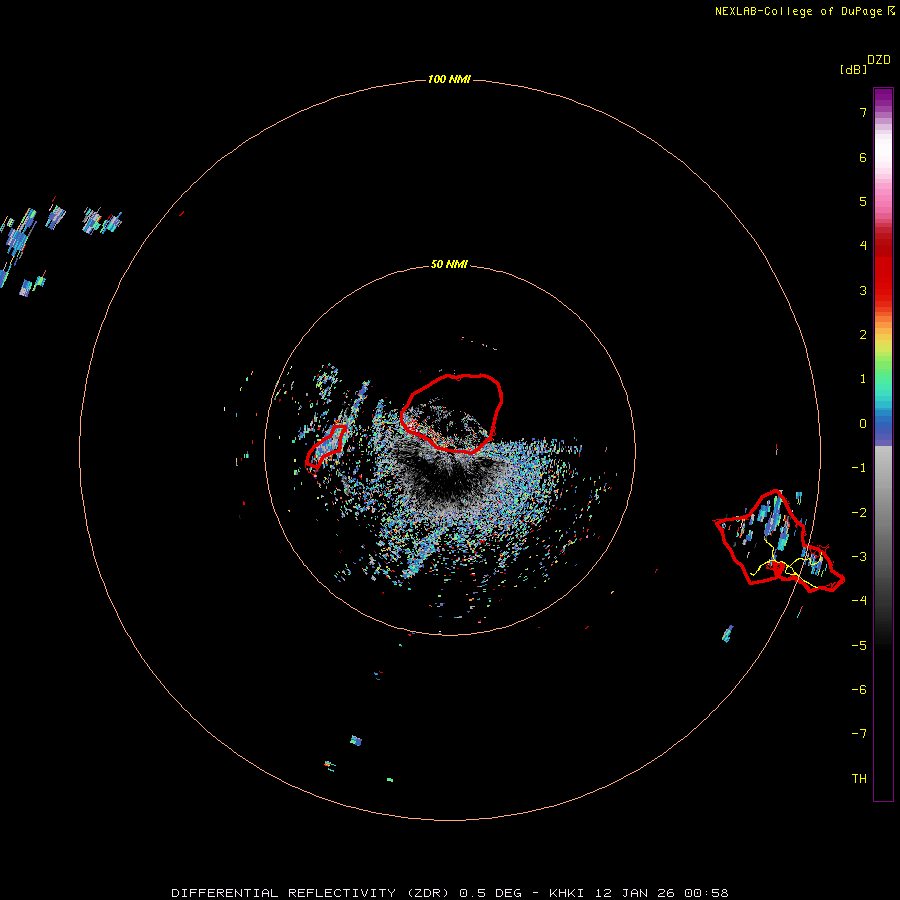Viewport: 900px width, 900px height.
Task: Click the -1 value on the color scale
Action: coord(859,468)
